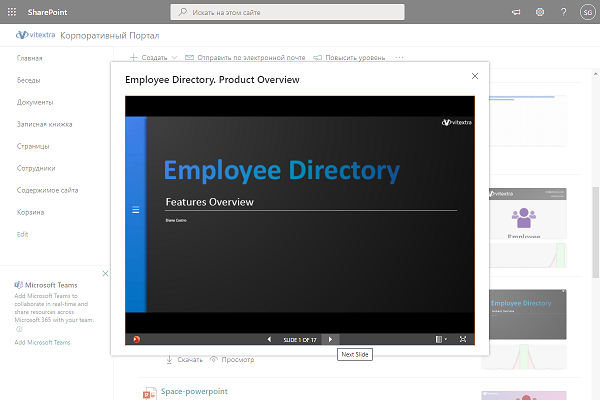Open the purple Employee people thumbnail
Viewport: 600px width, 400px height.
click(528, 213)
